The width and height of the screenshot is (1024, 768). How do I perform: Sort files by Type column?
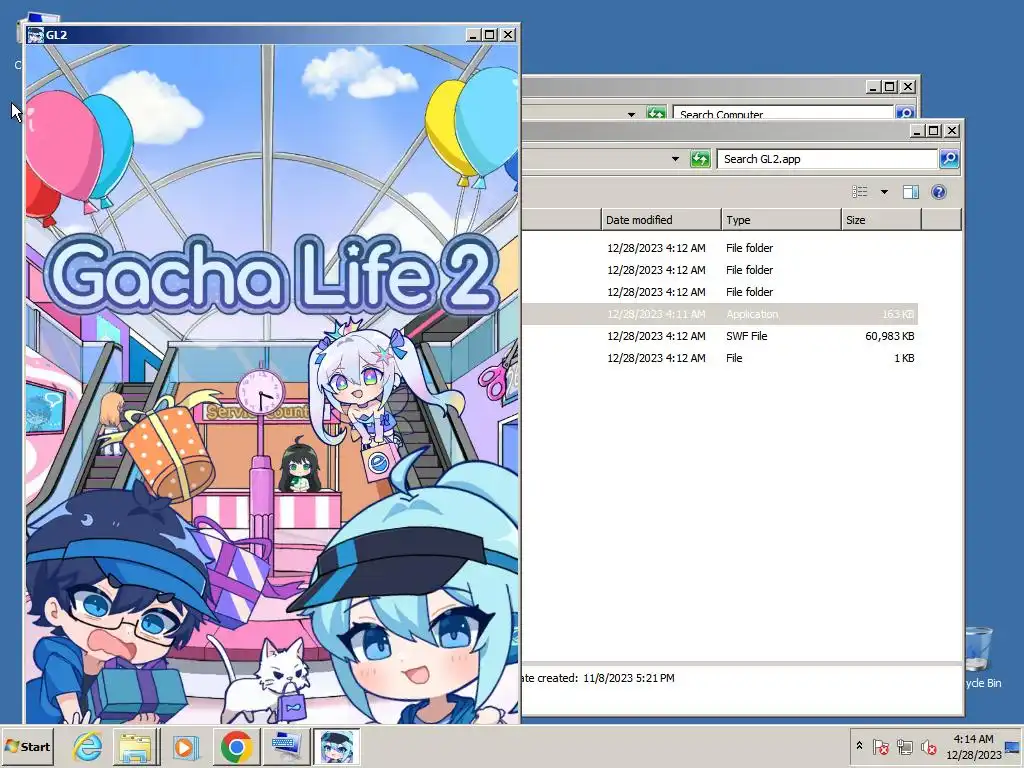point(781,220)
